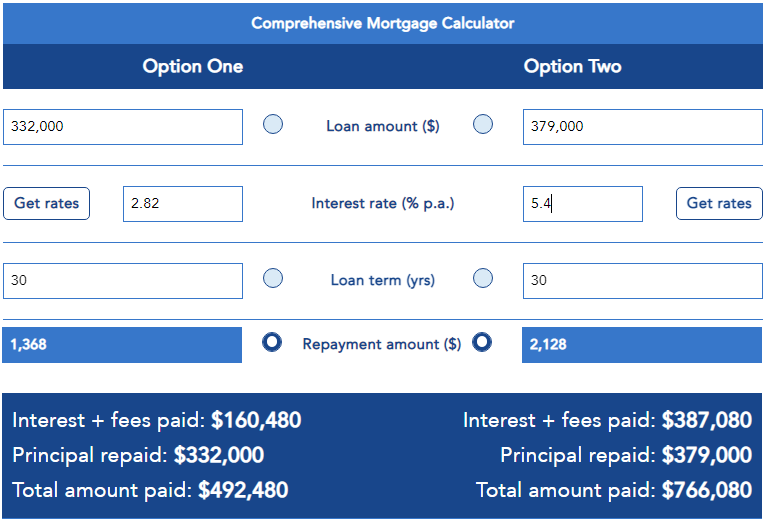Choose Option One repayment amount radio button
Screen dimensions: 770x521
pos(272,342)
